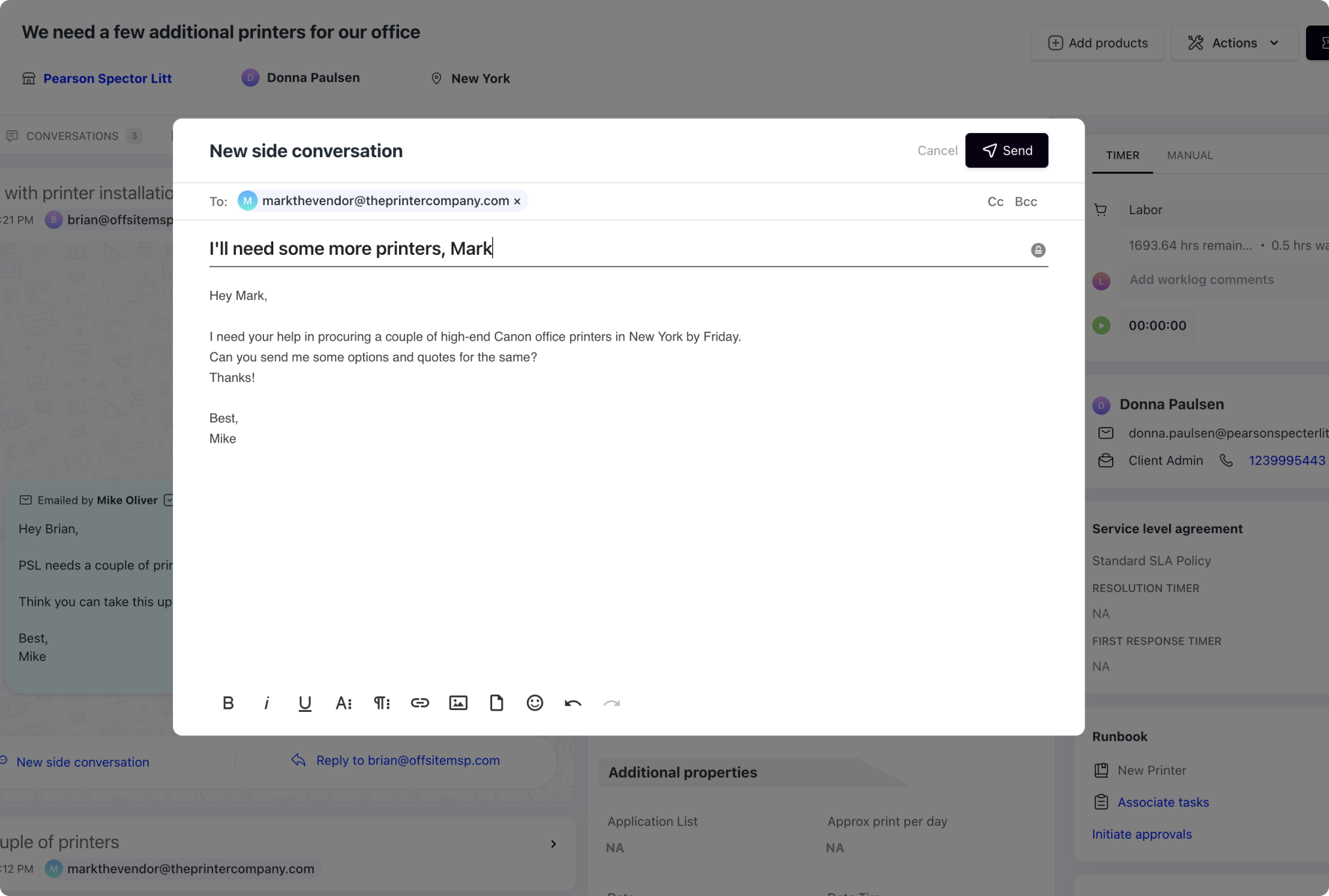Screen dimensions: 1329x896
Task: Expand the couple of printers conversation
Action: [x=553, y=844]
